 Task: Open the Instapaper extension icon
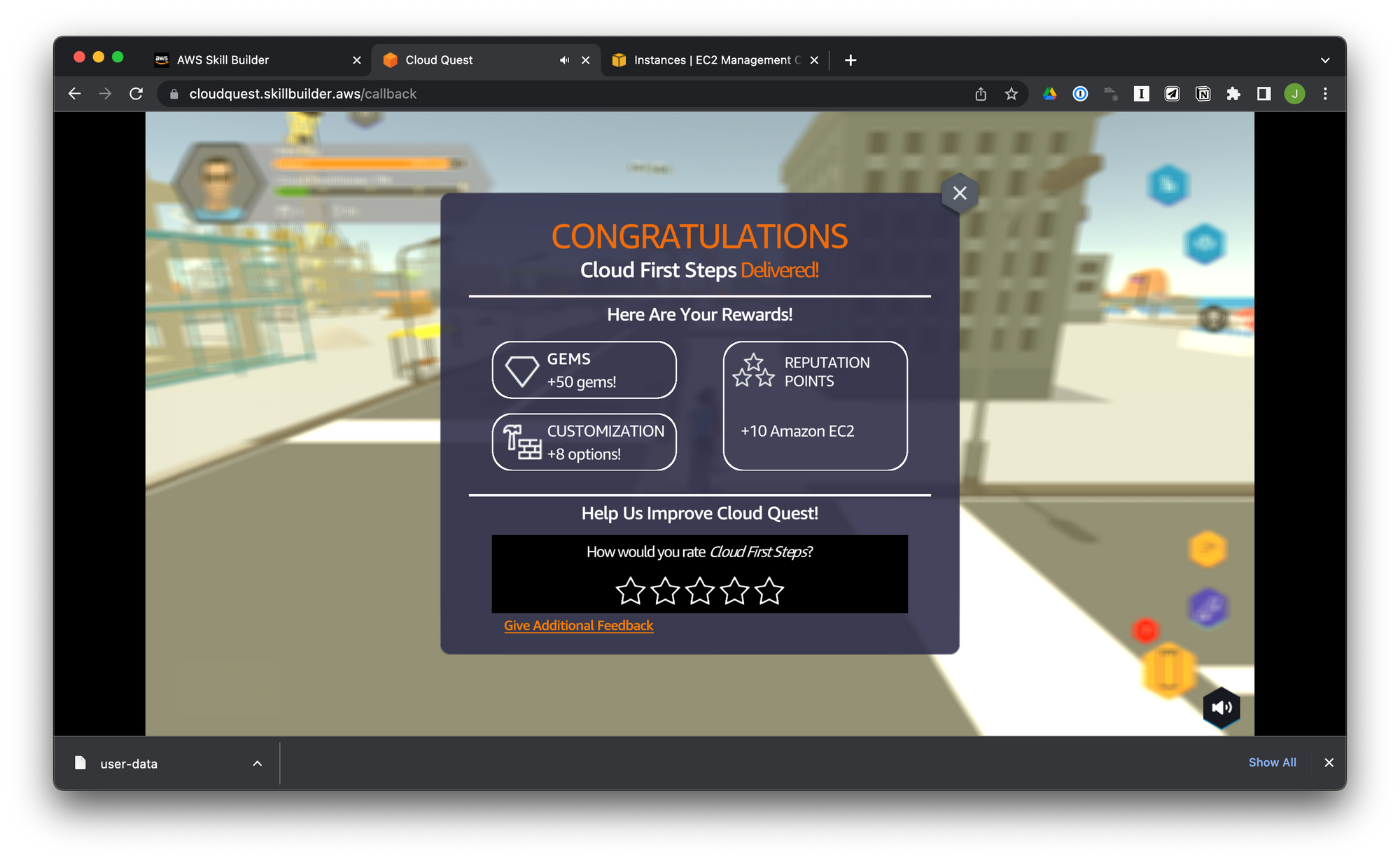1141,94
